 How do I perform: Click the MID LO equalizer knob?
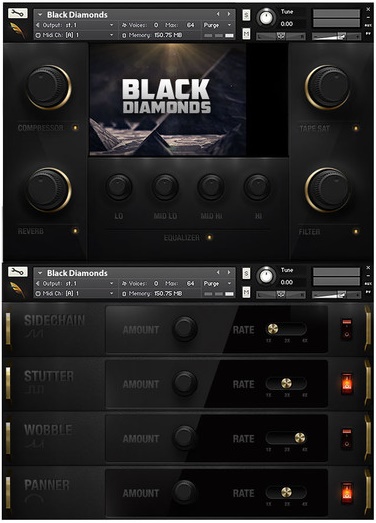click(165, 187)
